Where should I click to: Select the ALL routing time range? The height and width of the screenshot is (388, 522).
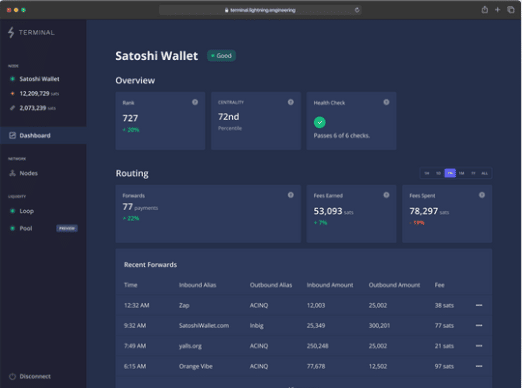485,173
